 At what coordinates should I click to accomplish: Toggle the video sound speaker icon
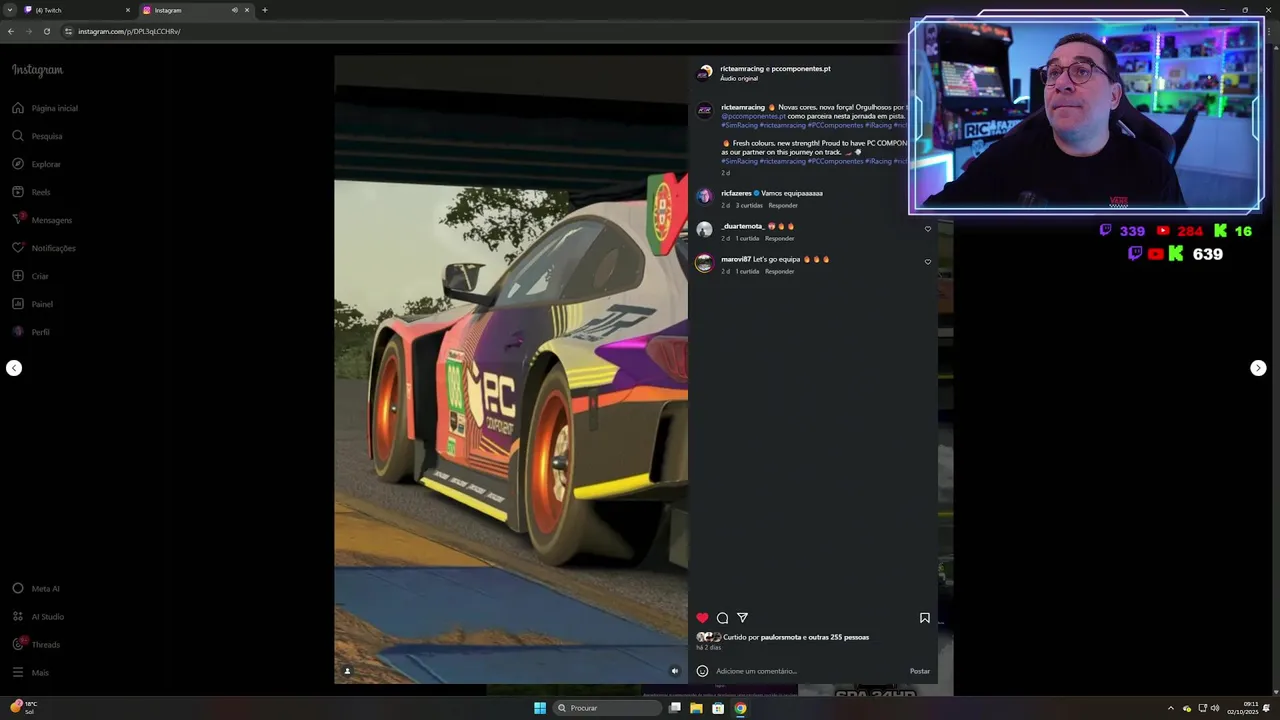pyautogui.click(x=675, y=671)
